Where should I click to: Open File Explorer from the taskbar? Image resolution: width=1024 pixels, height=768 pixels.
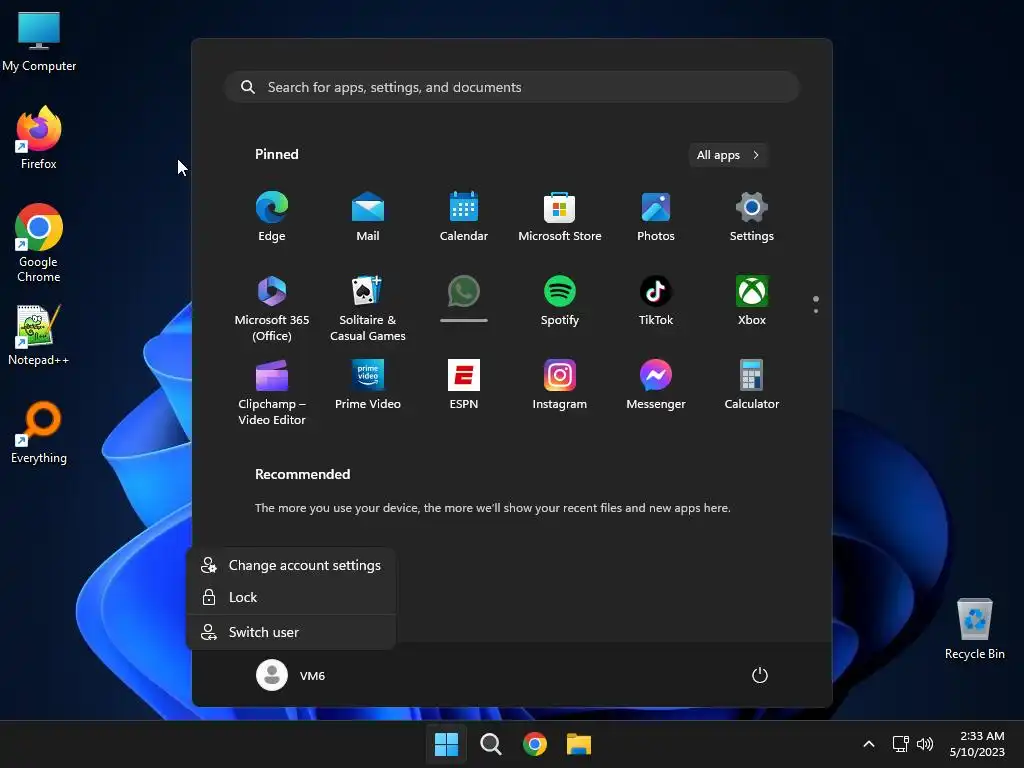coord(579,744)
